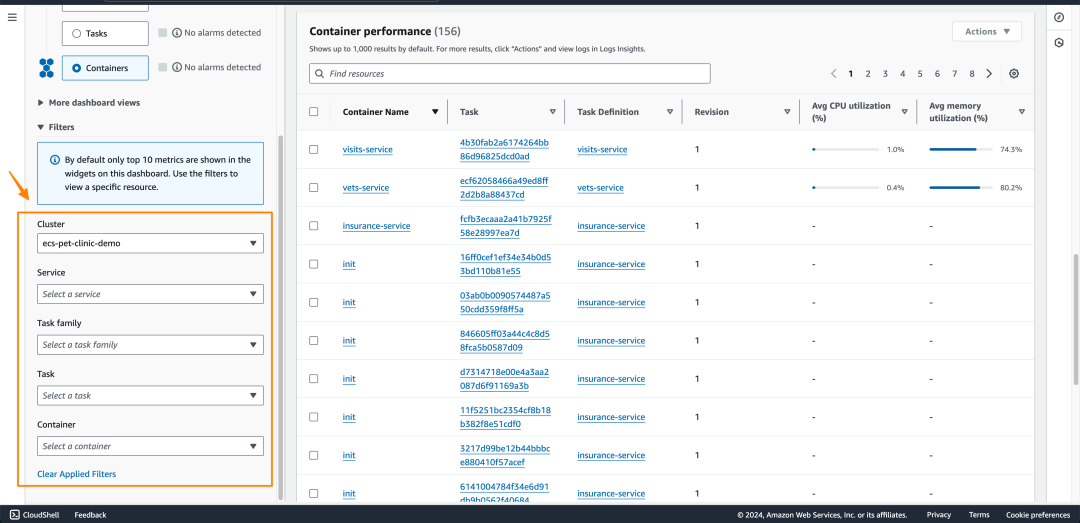This screenshot has width=1080, height=523.
Task: Go to page 5 of results
Action: (x=920, y=74)
